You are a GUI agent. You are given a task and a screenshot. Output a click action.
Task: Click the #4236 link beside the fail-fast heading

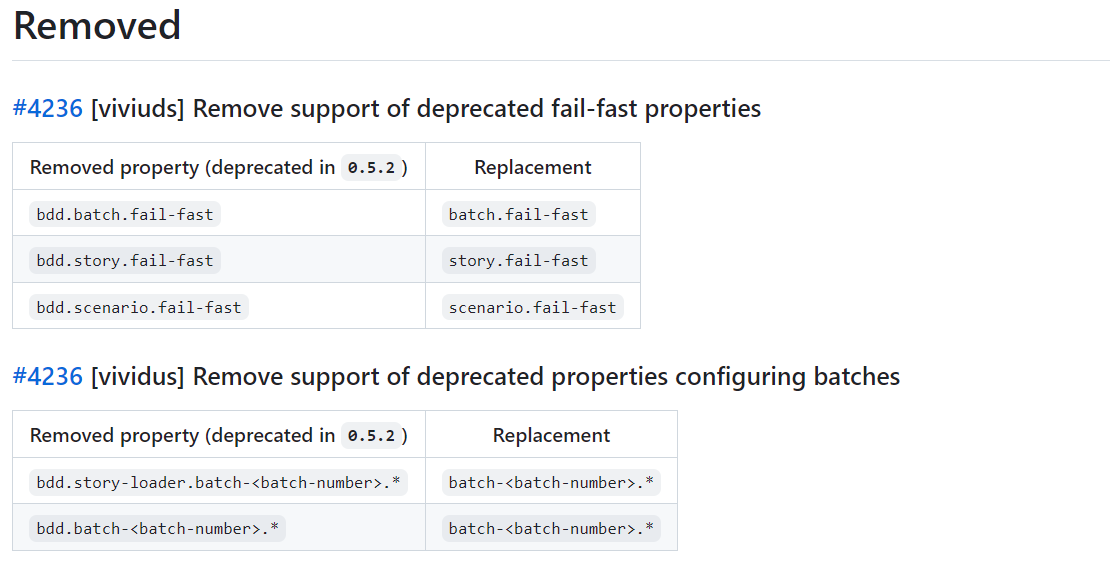(x=47, y=108)
